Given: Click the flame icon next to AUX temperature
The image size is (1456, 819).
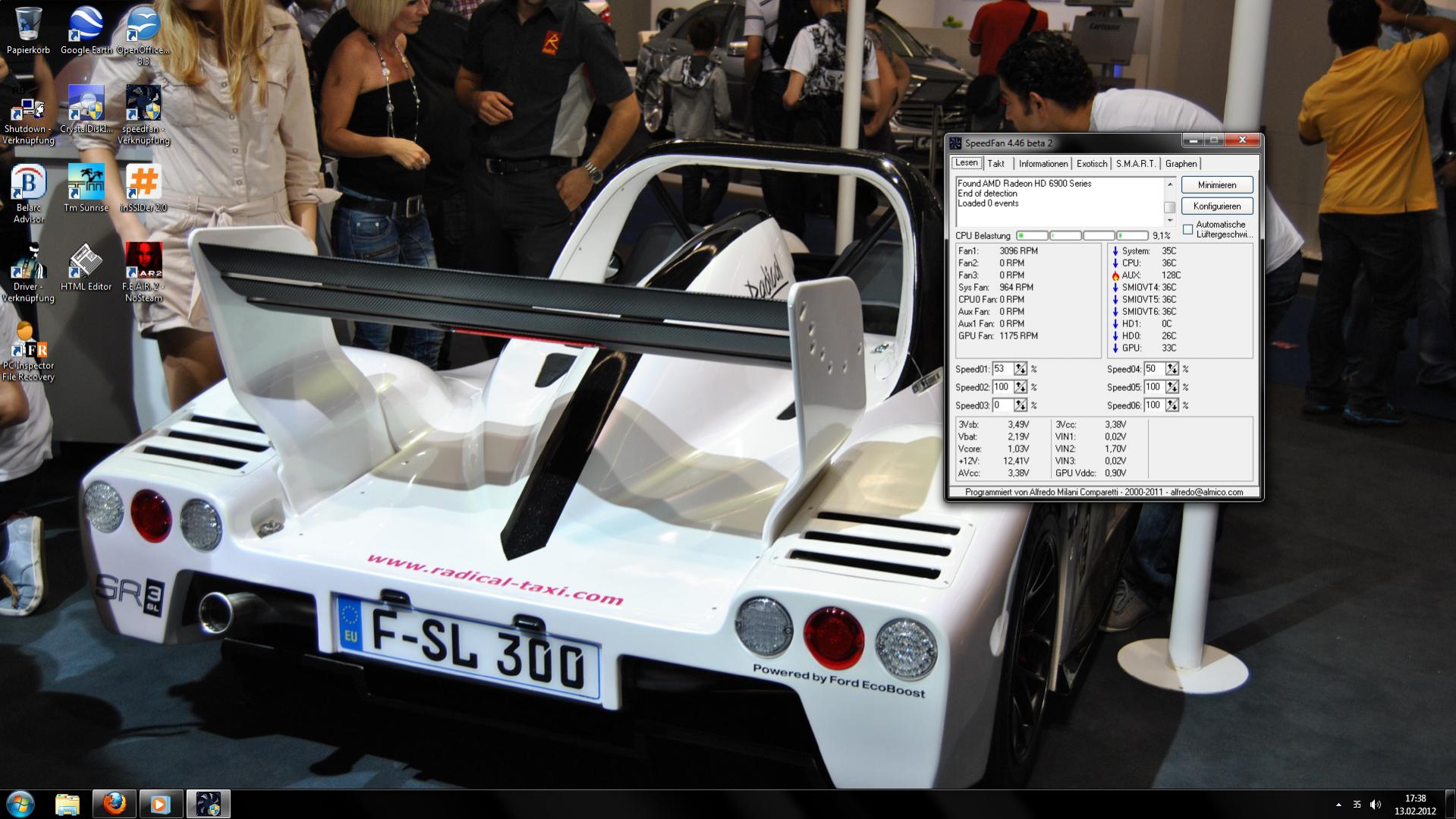Looking at the screenshot, I should coord(1115,276).
